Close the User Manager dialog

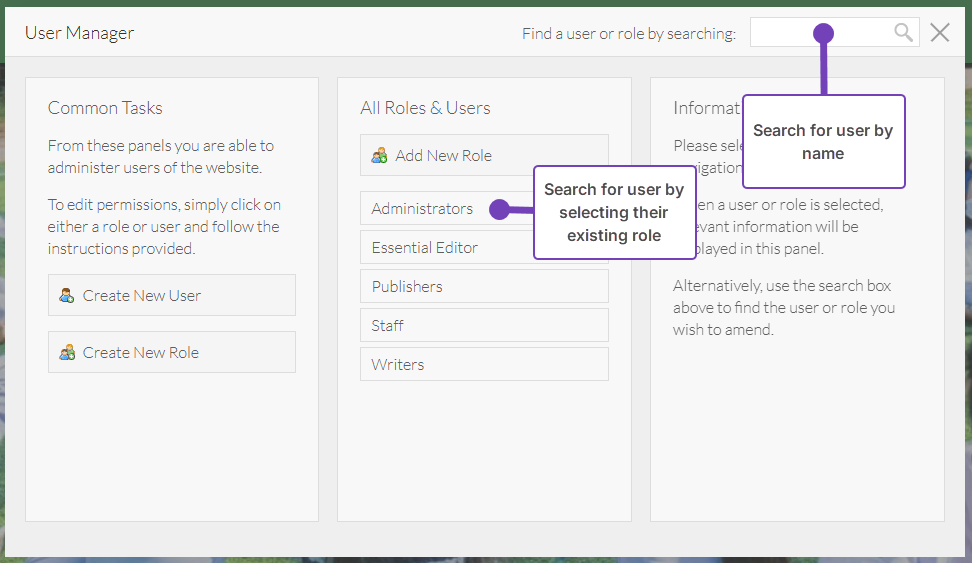940,33
